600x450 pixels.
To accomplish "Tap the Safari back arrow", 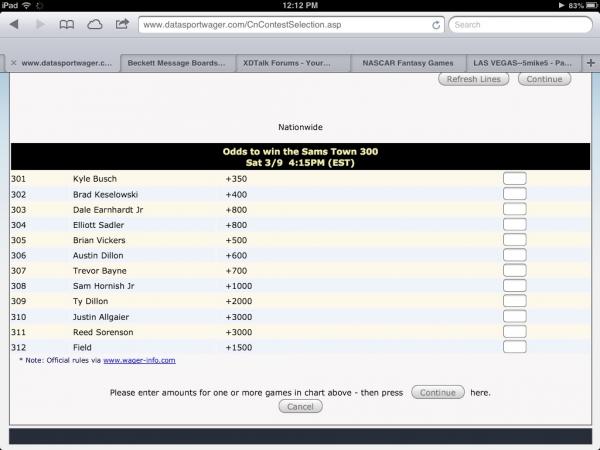I will [x=16, y=24].
